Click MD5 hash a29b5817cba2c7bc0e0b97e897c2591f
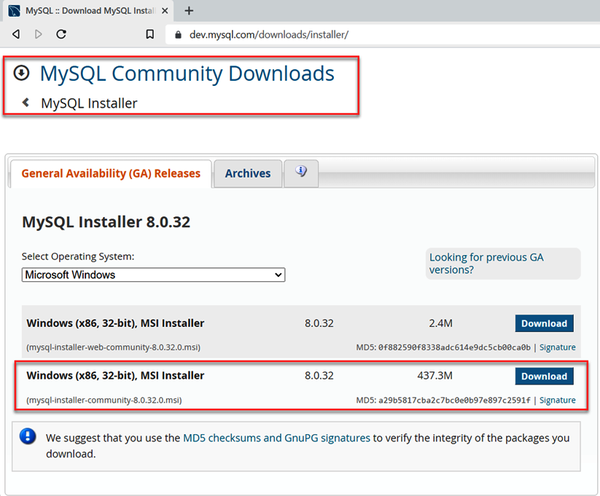Image resolution: width=600 pixels, height=496 pixels. coord(455,400)
